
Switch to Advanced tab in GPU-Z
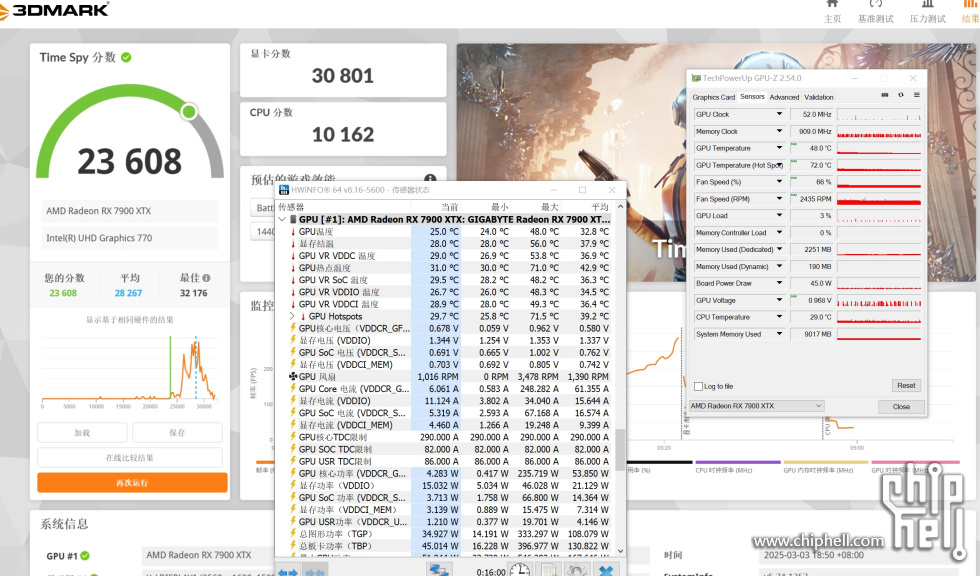coord(784,97)
